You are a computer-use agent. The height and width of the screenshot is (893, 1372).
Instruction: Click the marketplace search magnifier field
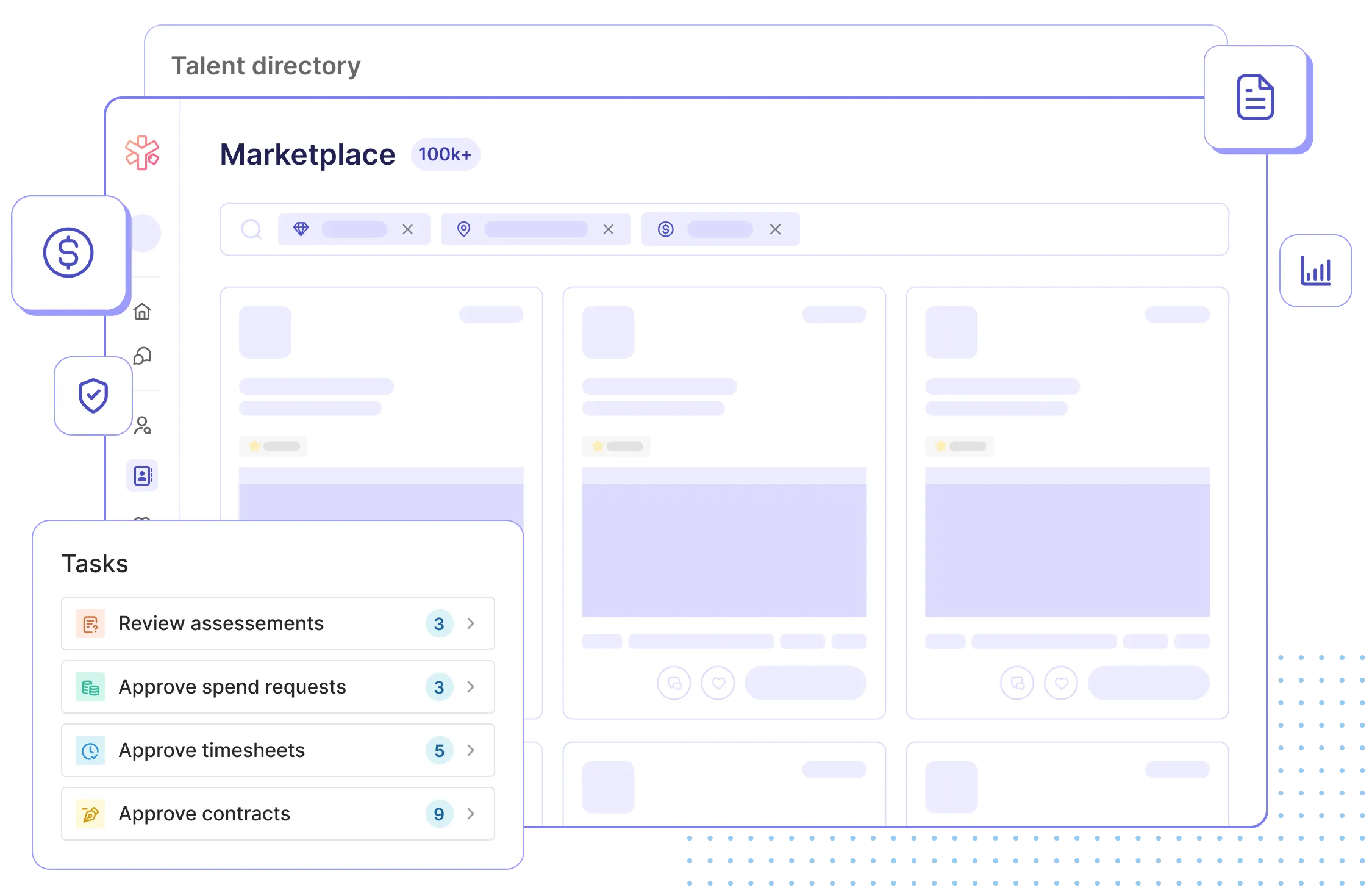[251, 229]
